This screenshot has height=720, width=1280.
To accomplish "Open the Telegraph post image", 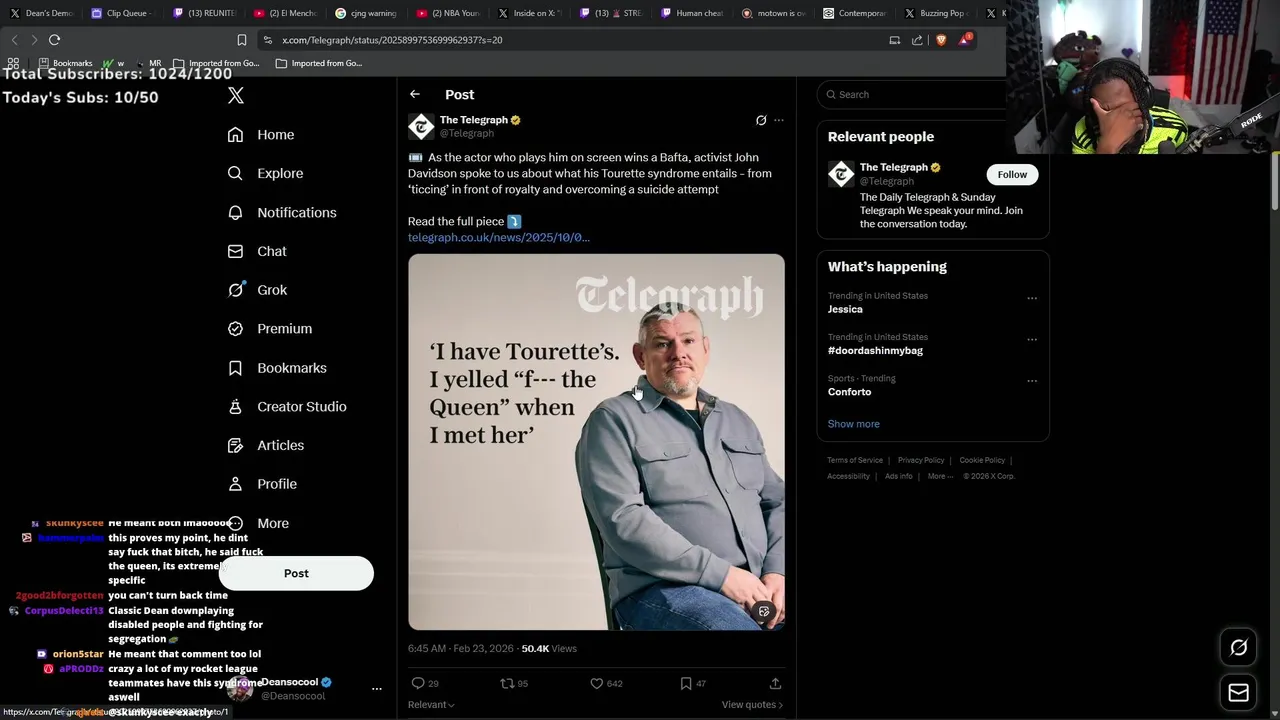I will tap(596, 442).
